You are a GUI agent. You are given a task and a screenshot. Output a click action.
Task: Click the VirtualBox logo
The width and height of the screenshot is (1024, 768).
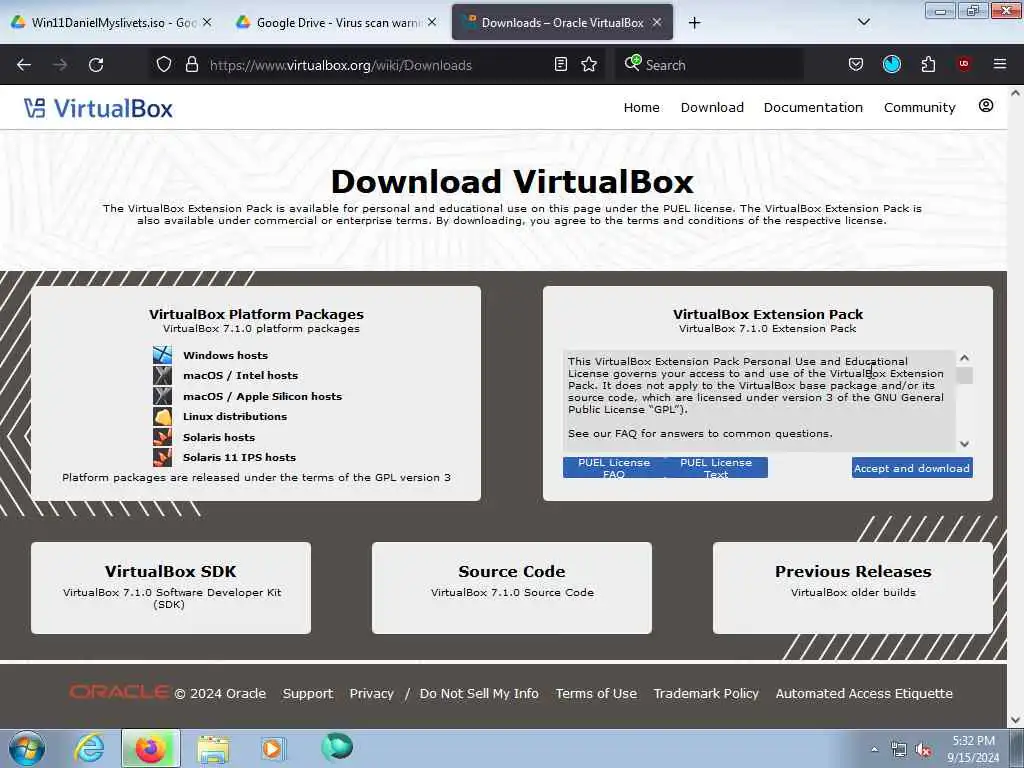coord(99,108)
